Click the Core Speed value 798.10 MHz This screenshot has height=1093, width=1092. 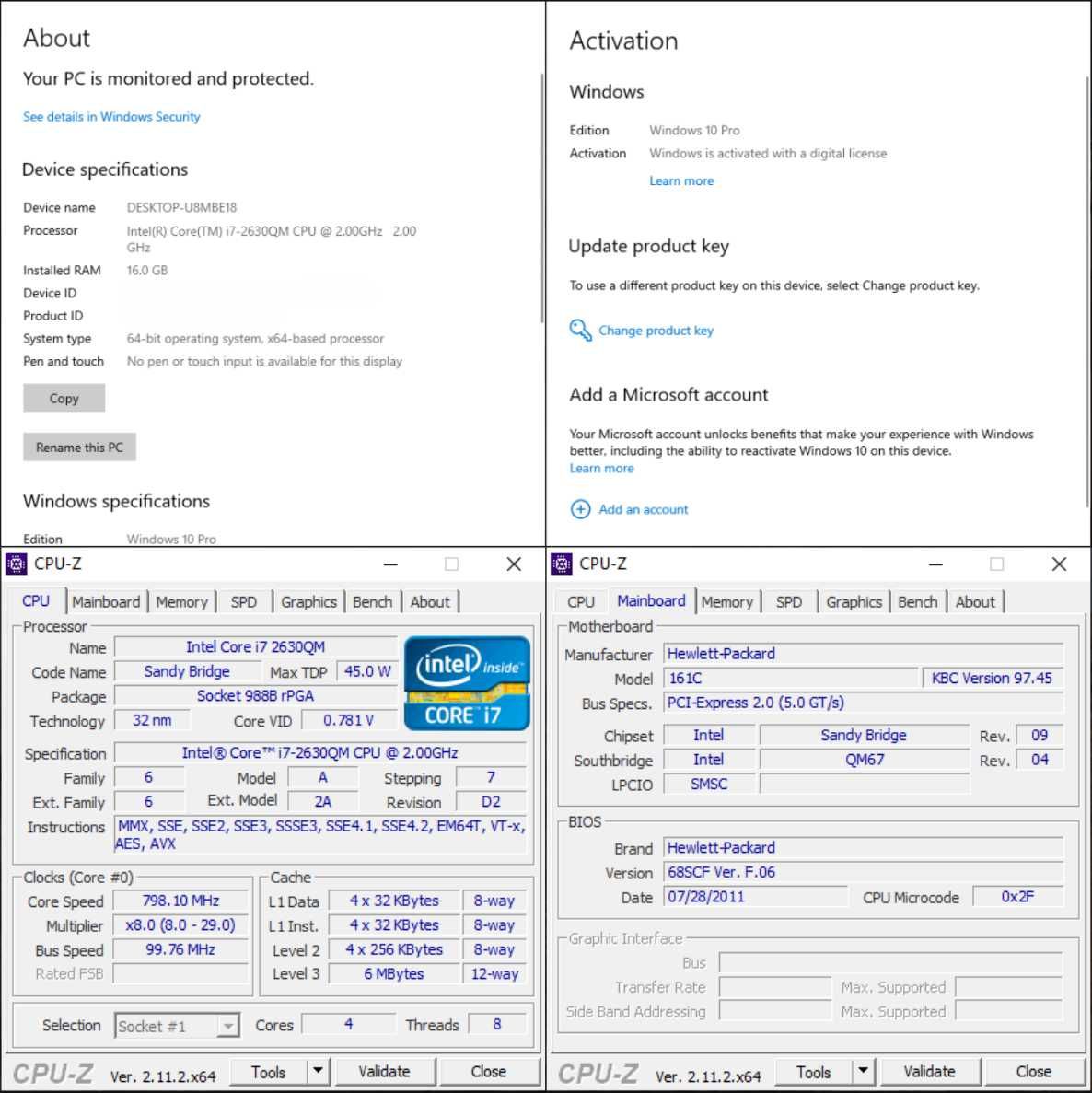180,901
